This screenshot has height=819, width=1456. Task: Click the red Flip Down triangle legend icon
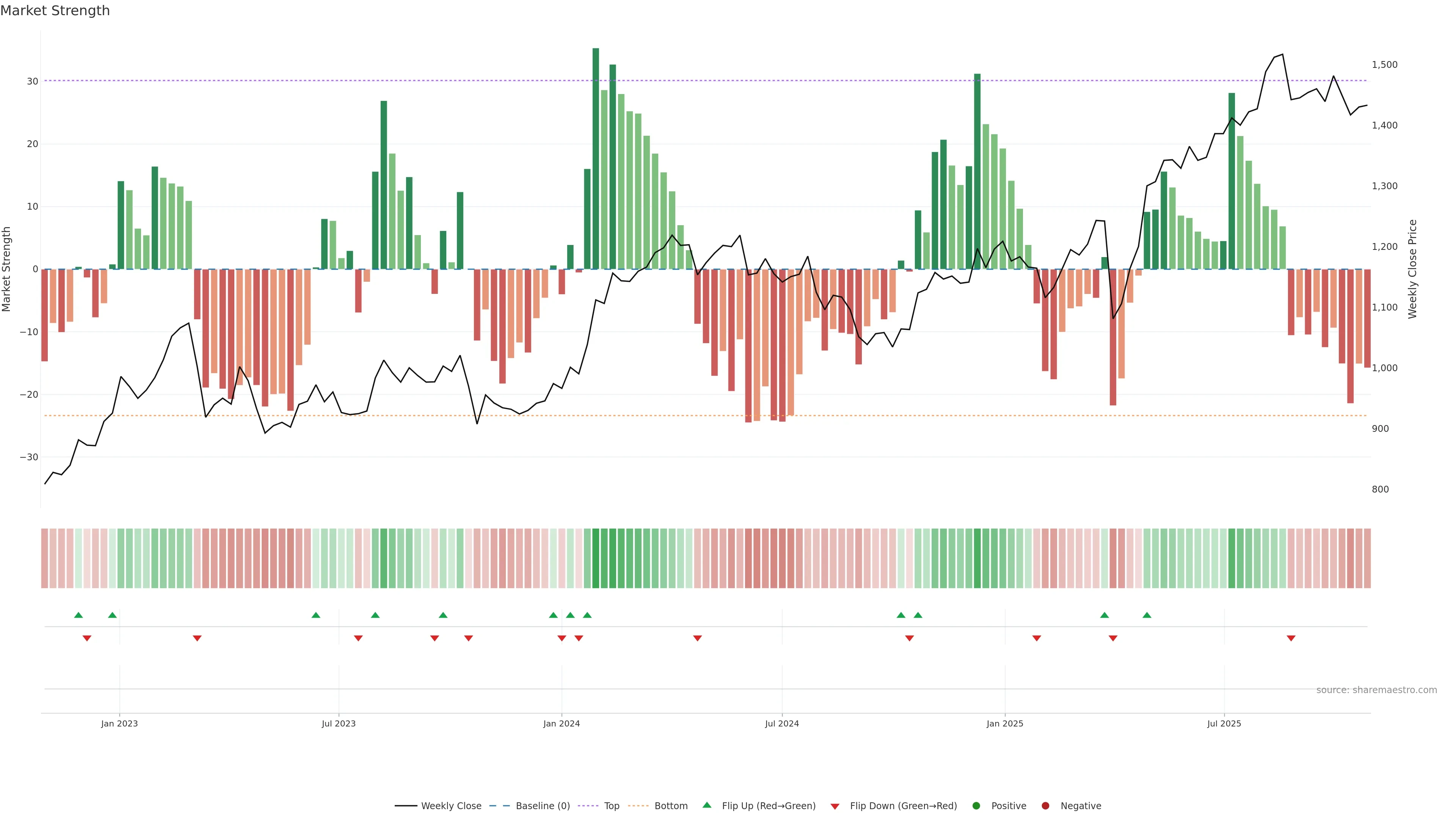835,806
